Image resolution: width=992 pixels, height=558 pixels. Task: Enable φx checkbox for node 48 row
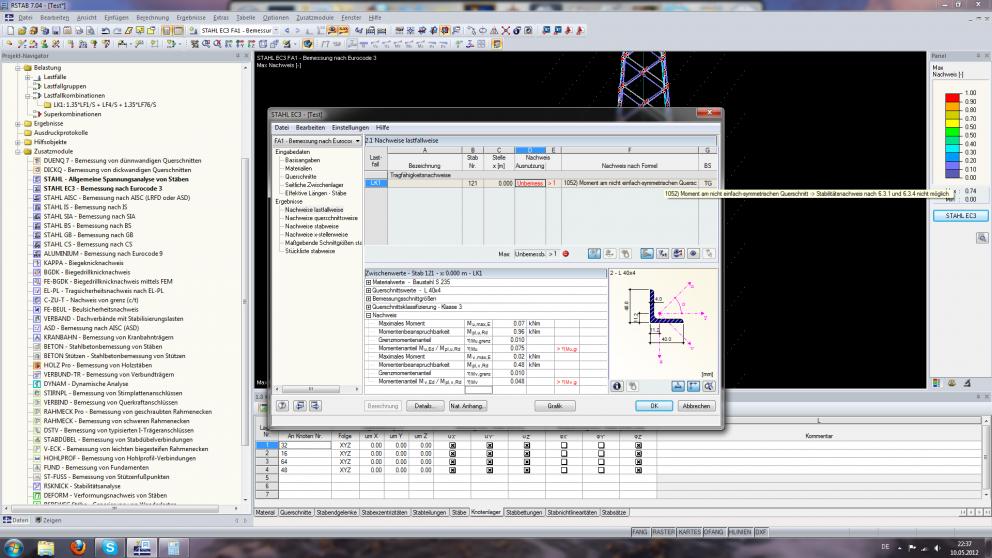tap(564, 470)
